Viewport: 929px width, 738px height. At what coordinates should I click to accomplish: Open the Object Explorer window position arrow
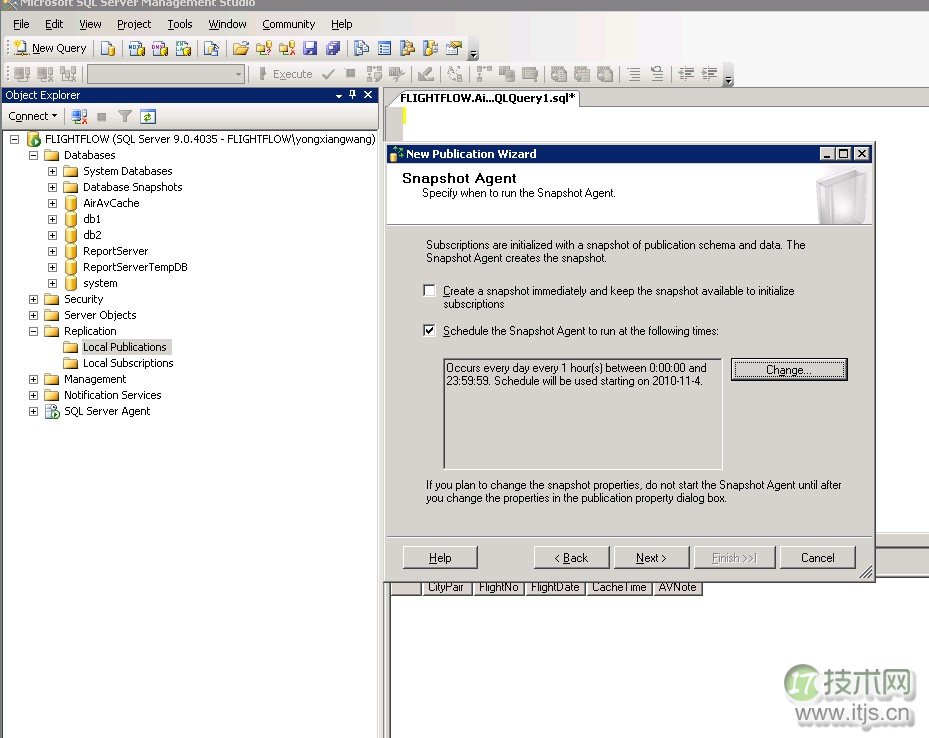(338, 95)
